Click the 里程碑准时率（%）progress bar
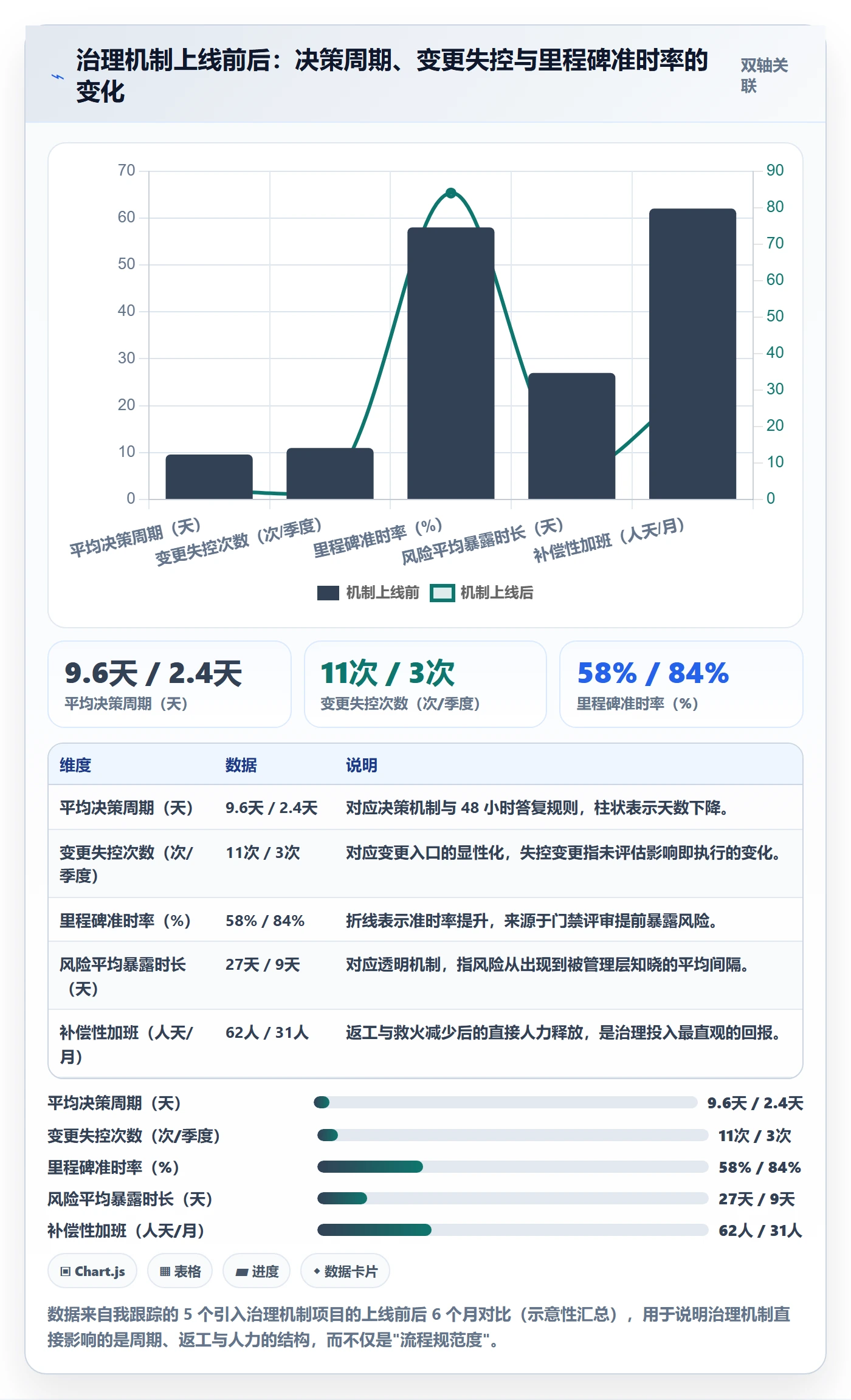 (513, 1167)
